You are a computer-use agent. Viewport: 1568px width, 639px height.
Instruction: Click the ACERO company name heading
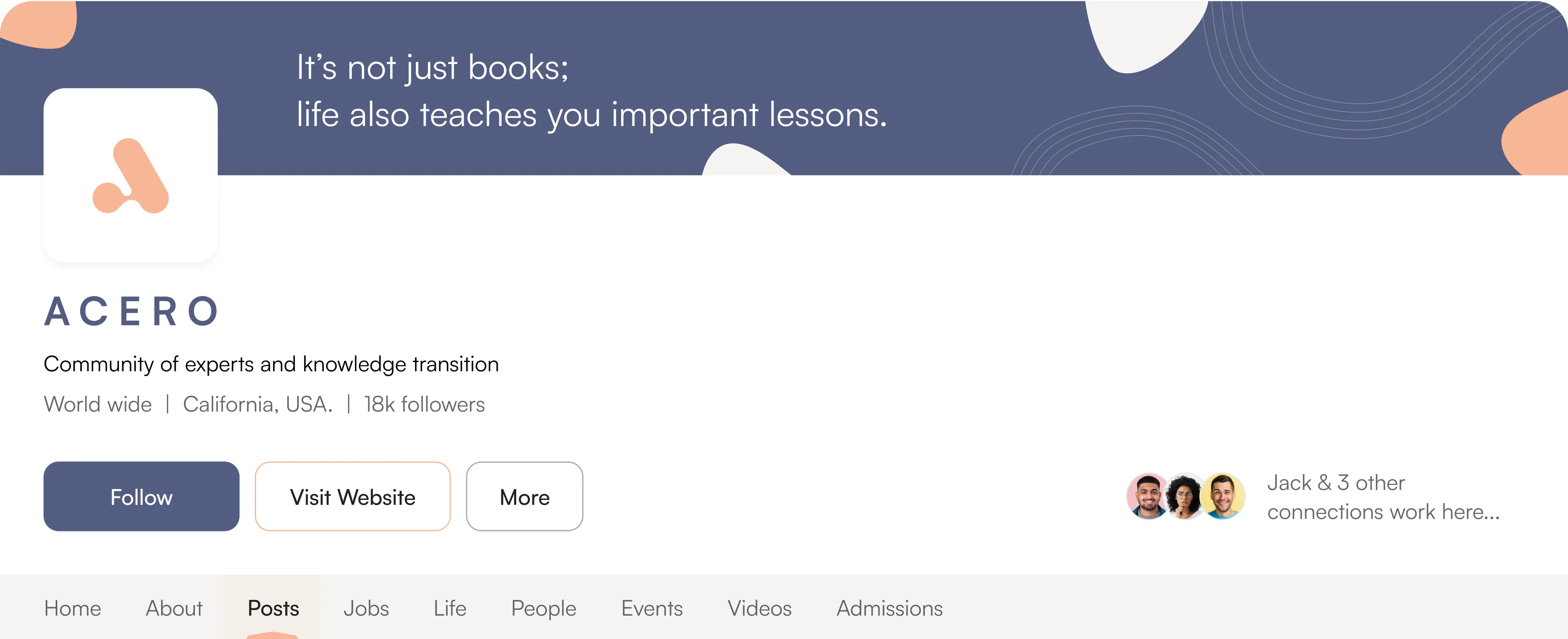coord(131,312)
